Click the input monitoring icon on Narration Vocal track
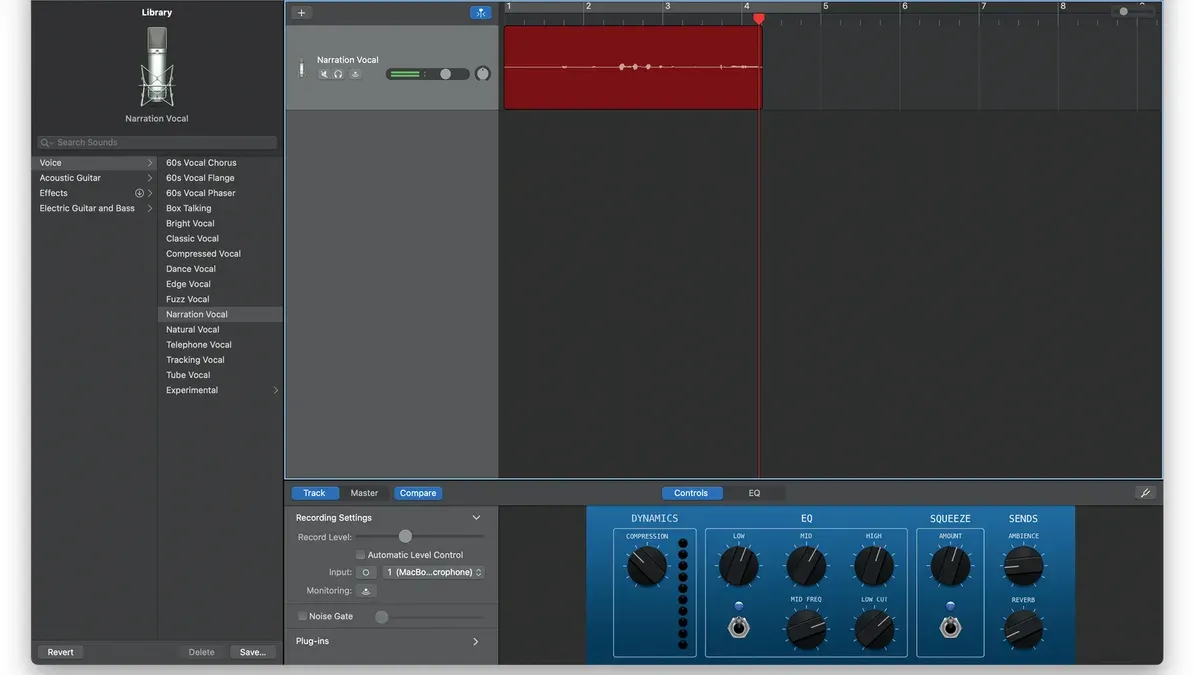Viewport: 1200px width, 675px height. tap(355, 74)
